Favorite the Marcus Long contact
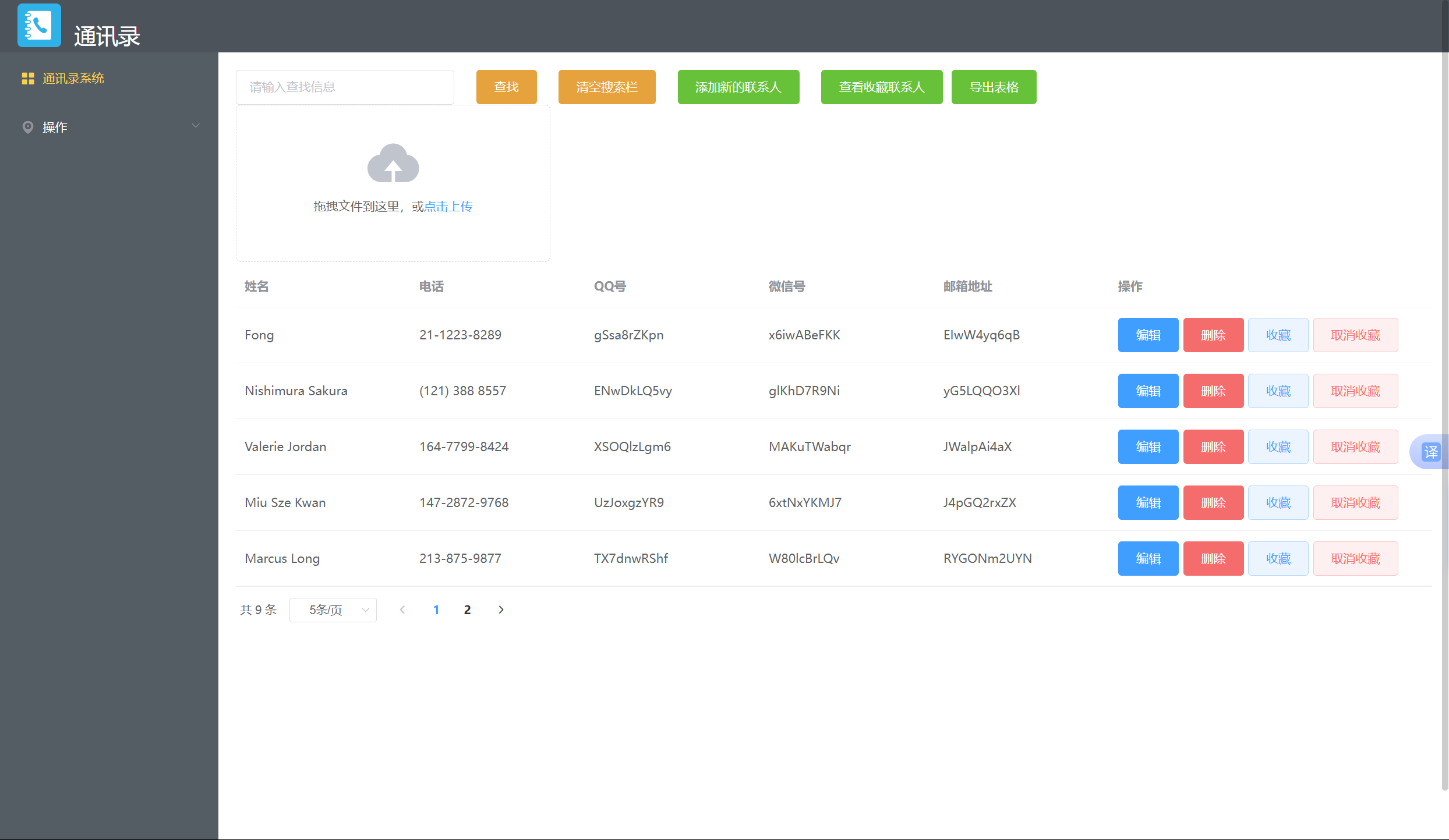Image resolution: width=1449 pixels, height=840 pixels. [1278, 559]
